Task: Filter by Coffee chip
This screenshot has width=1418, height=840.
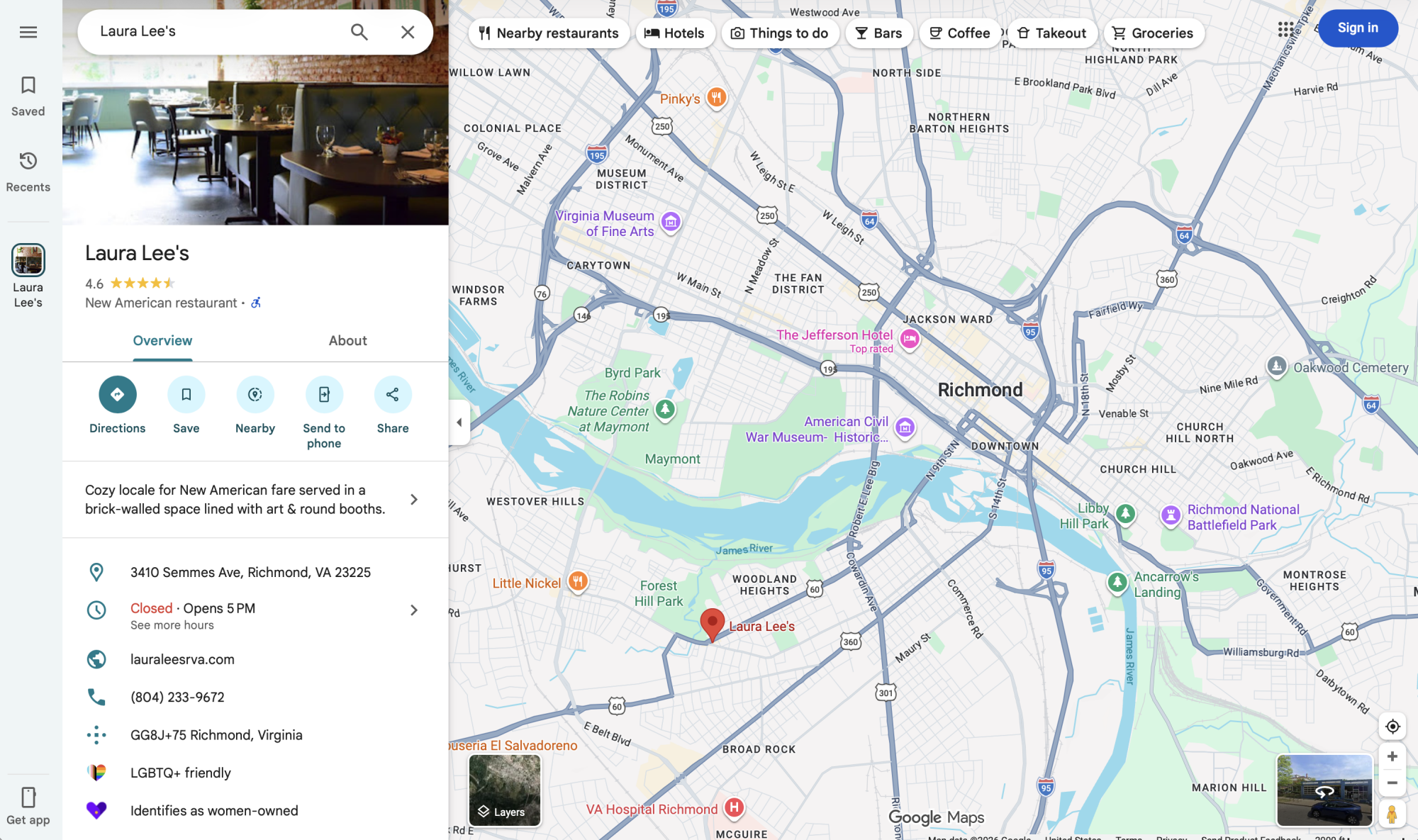Action: point(960,33)
